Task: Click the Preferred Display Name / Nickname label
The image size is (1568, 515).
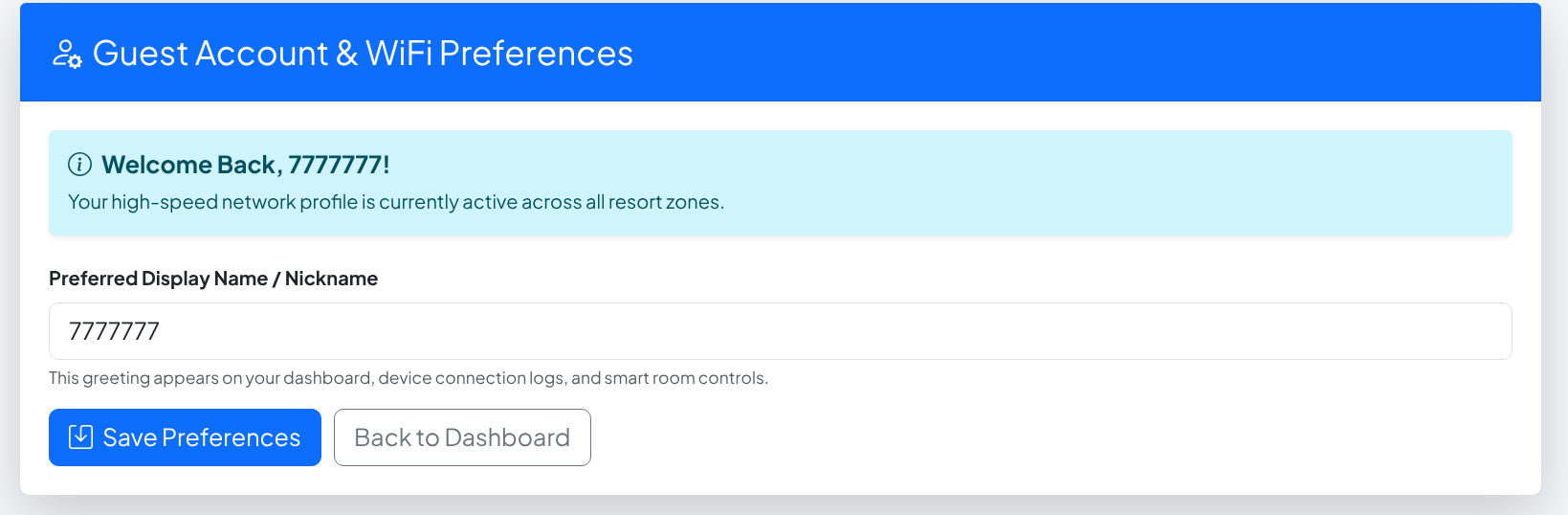Action: click(213, 279)
